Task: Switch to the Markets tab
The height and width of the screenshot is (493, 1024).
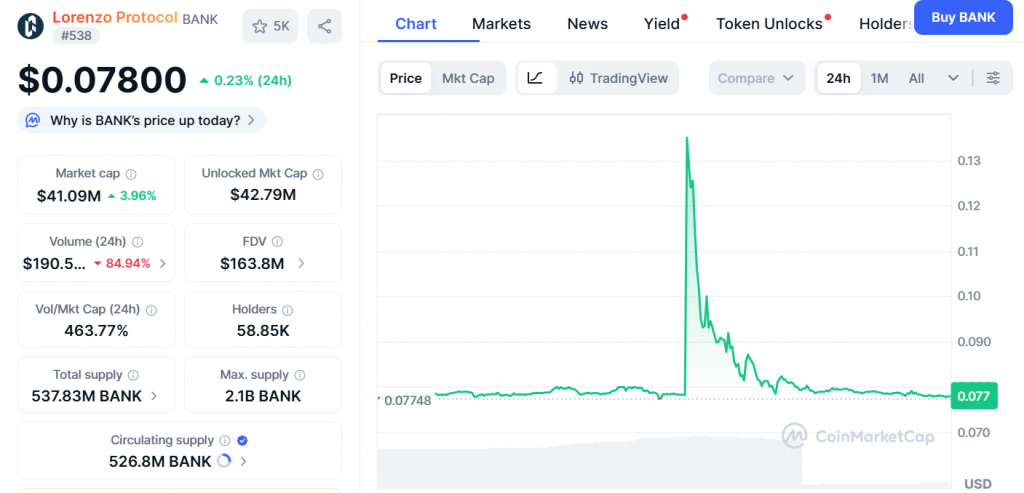Action: [502, 24]
